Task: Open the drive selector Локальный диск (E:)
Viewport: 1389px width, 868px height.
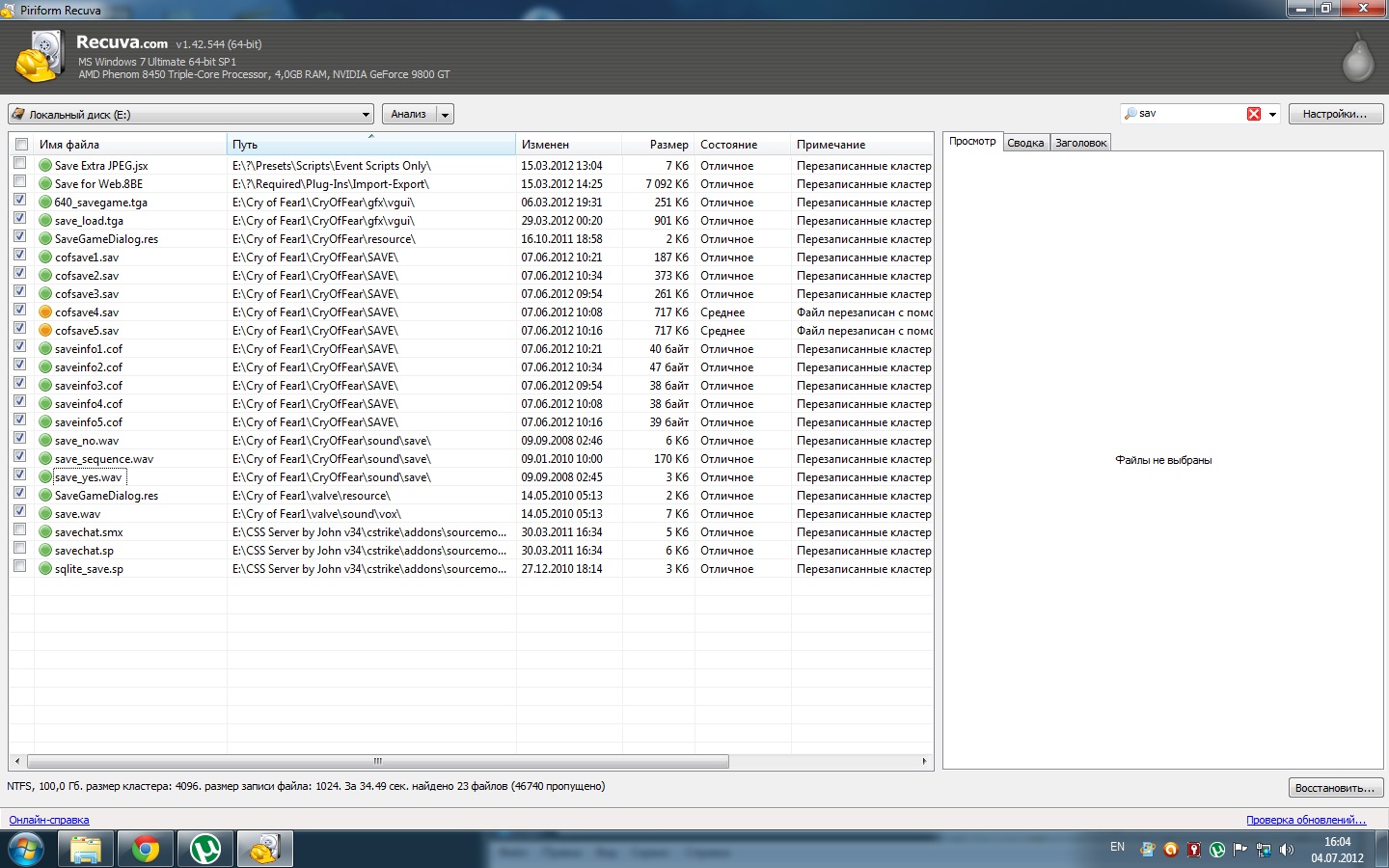Action: tap(191, 114)
